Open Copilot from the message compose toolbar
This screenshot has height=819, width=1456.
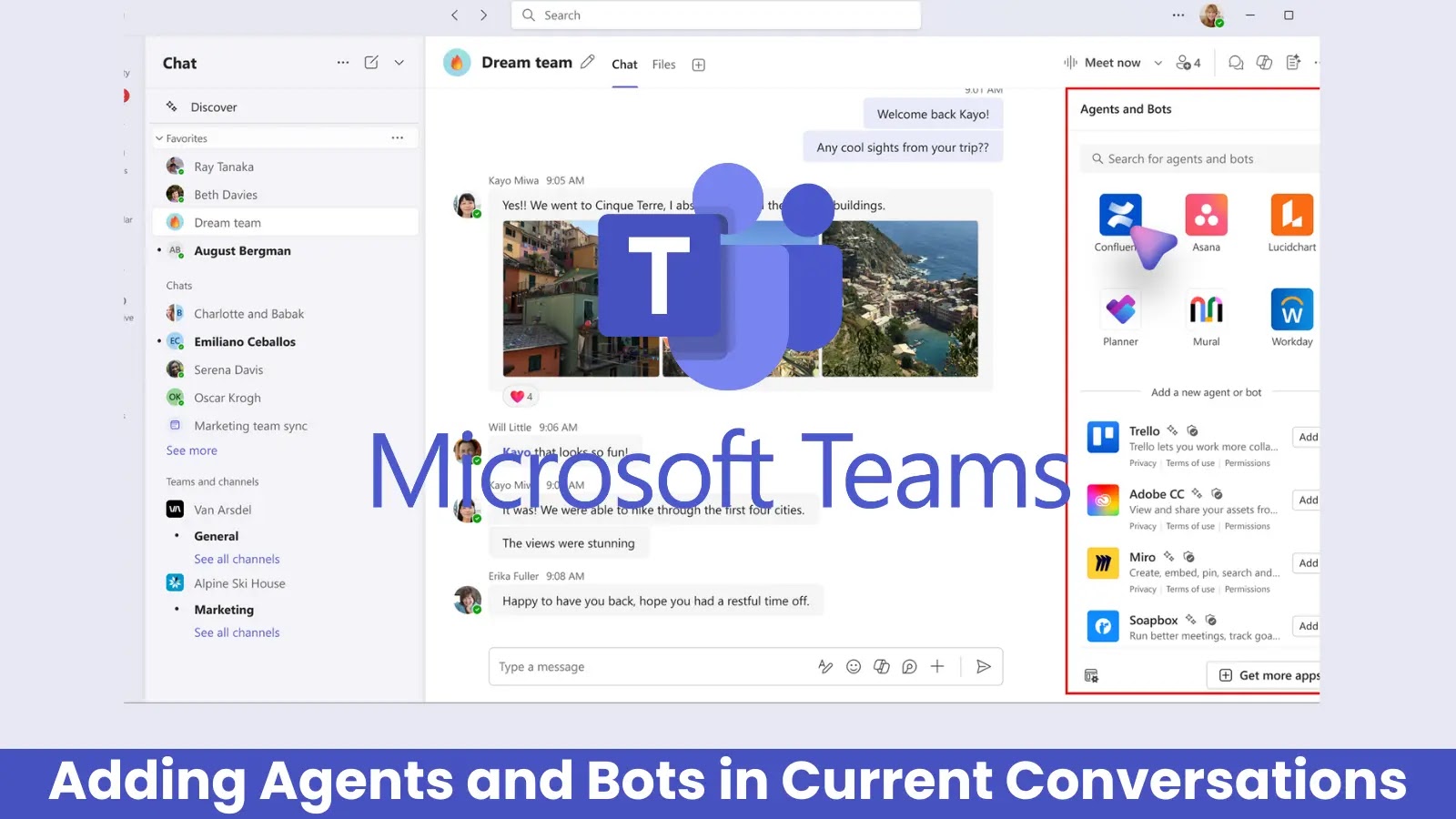881,666
